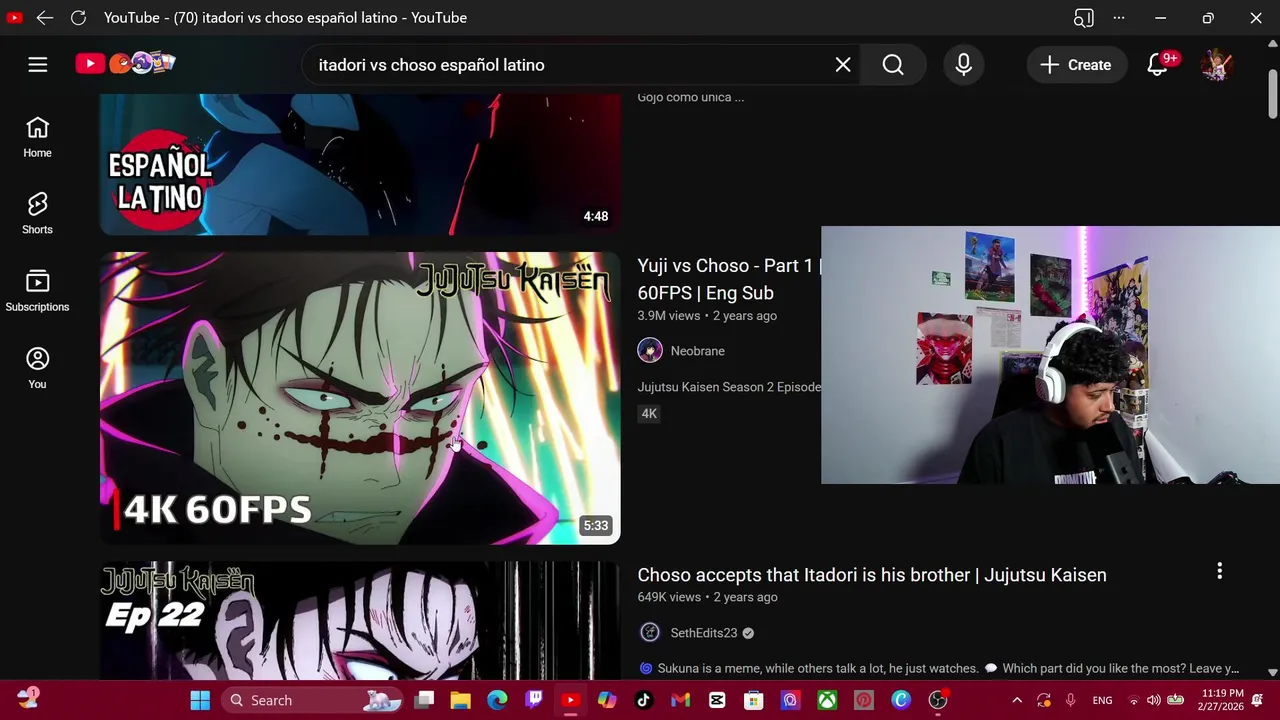
Task: Open Español Latino video thumbnail
Action: pyautogui.click(x=360, y=165)
